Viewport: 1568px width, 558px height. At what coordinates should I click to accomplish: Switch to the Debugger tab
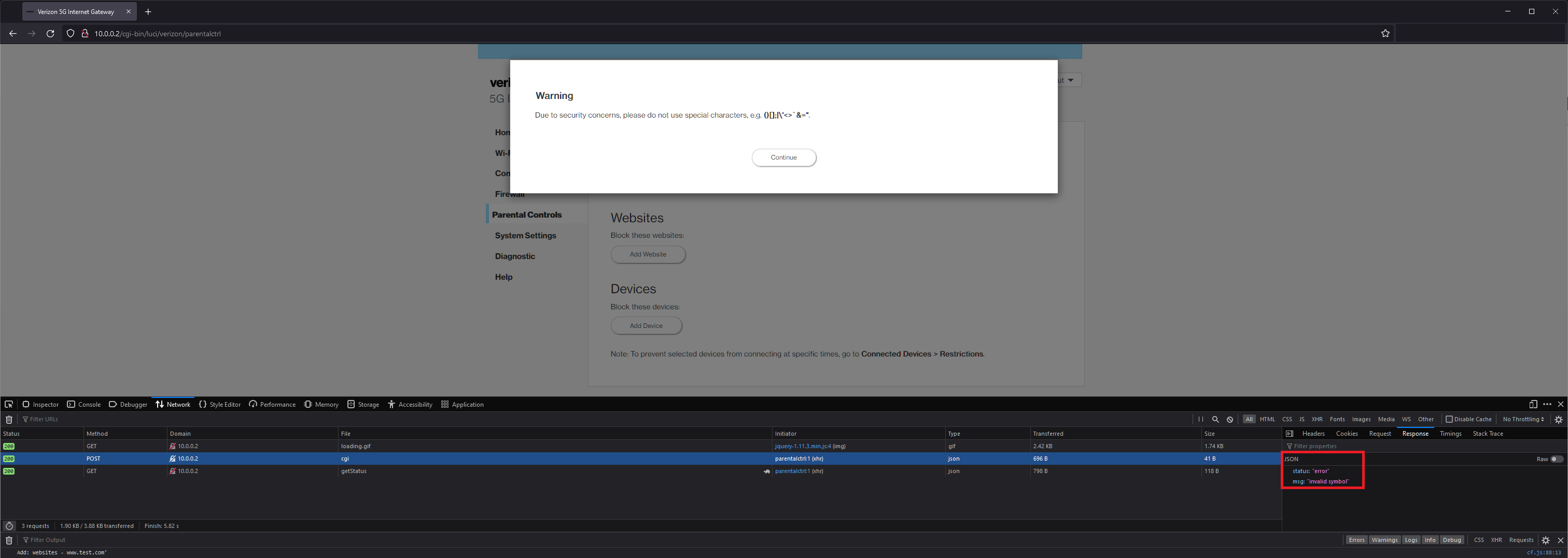[128, 404]
